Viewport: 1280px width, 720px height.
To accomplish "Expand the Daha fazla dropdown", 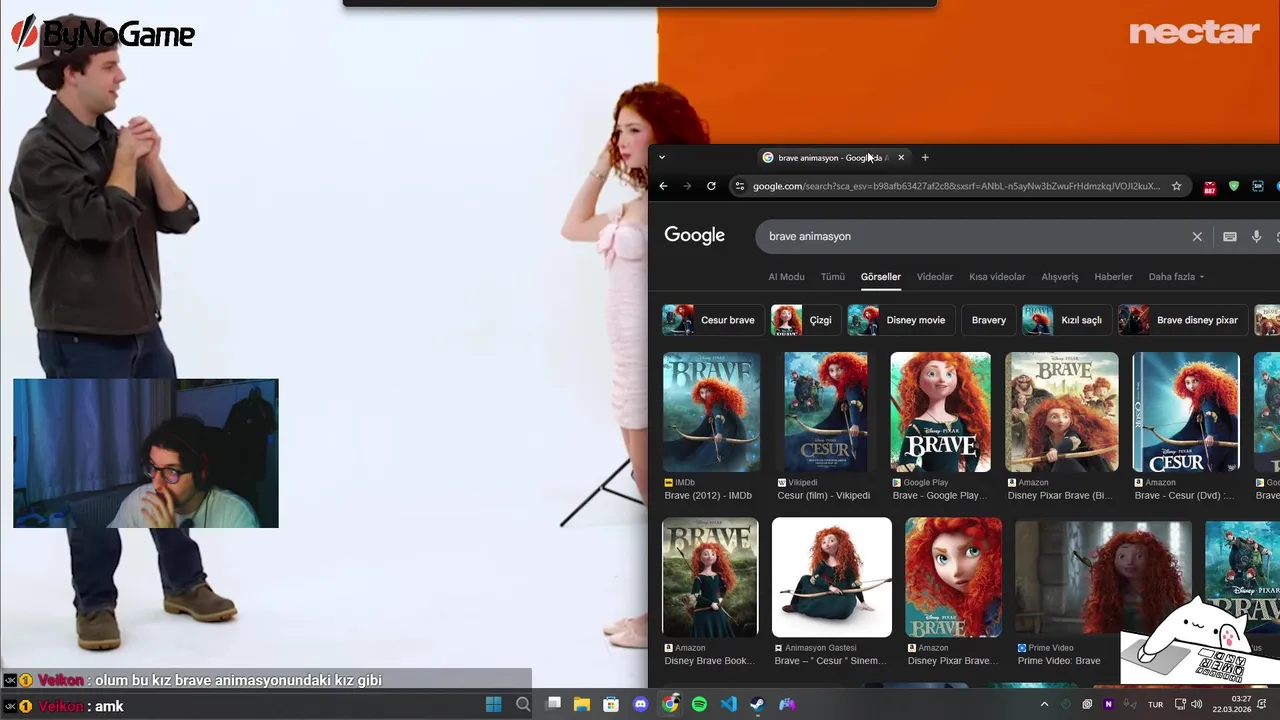I will click(x=1176, y=277).
